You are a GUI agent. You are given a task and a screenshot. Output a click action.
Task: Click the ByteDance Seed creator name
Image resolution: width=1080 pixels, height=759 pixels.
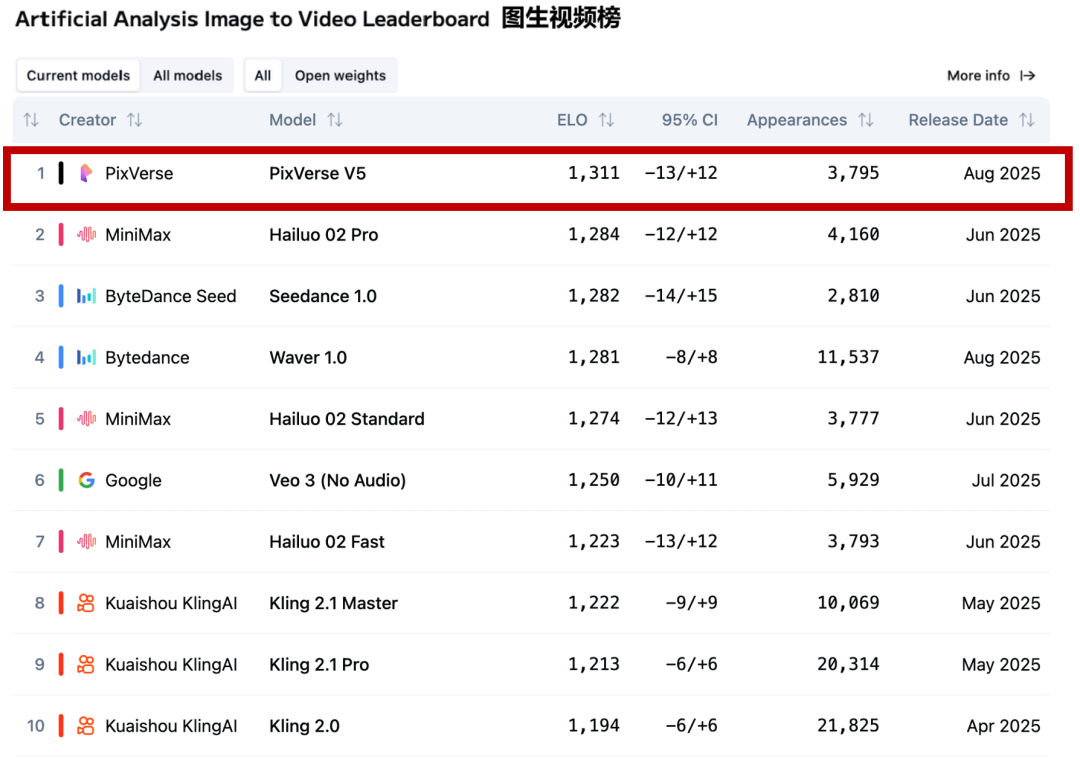(171, 296)
